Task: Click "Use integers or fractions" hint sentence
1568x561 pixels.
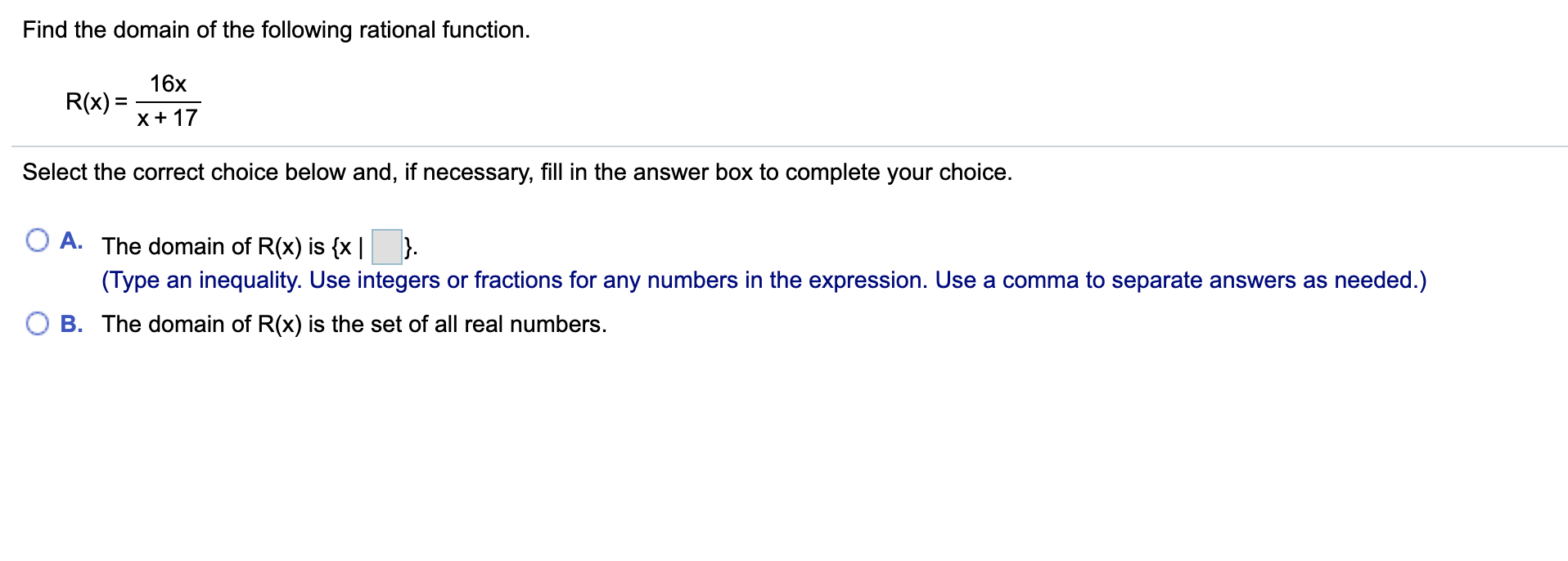Action: [619, 280]
